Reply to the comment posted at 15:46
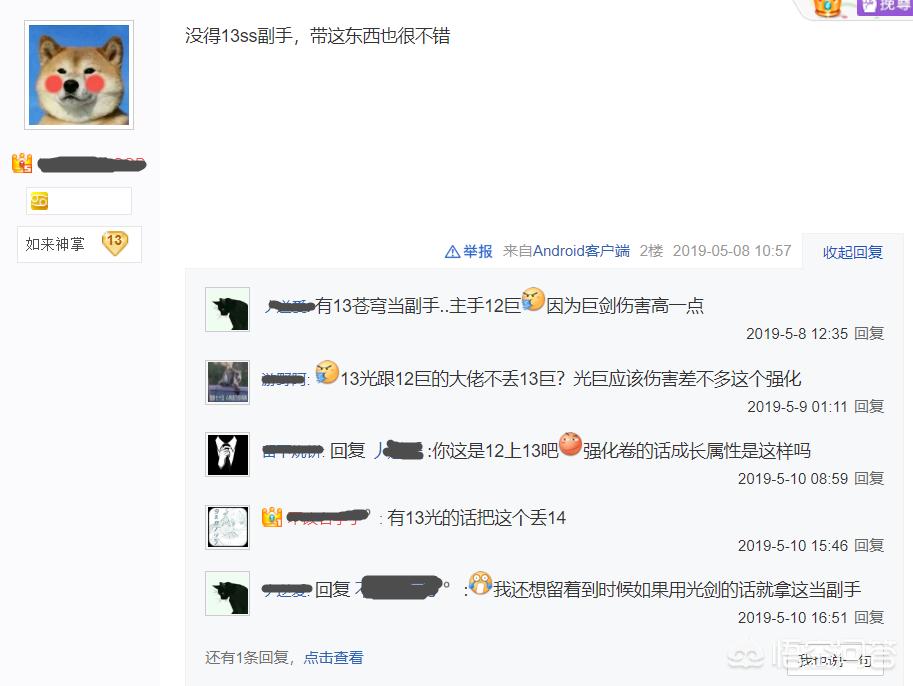 [x=869, y=546]
